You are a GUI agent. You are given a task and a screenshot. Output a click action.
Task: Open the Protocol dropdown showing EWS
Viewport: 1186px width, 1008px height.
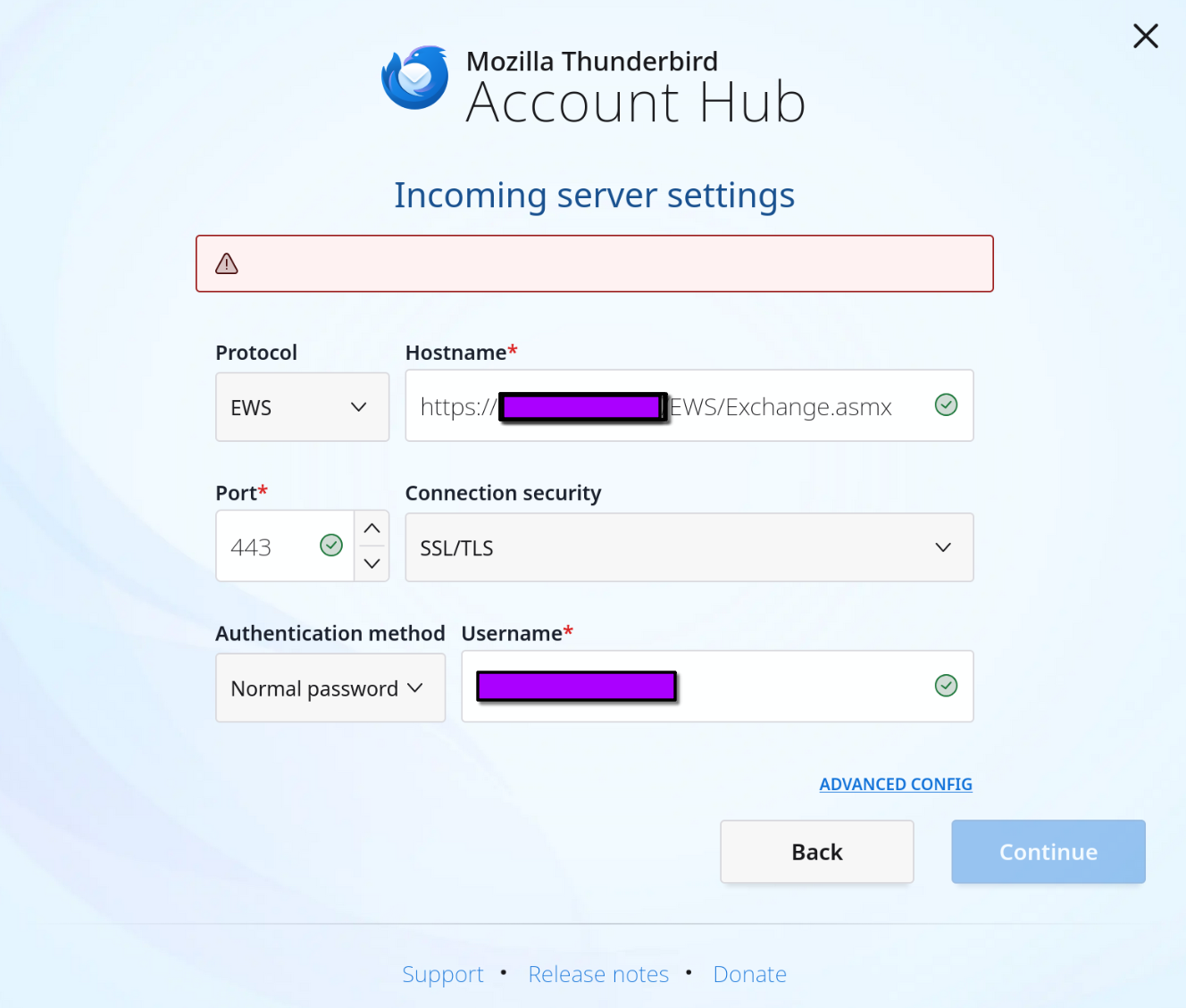click(303, 407)
